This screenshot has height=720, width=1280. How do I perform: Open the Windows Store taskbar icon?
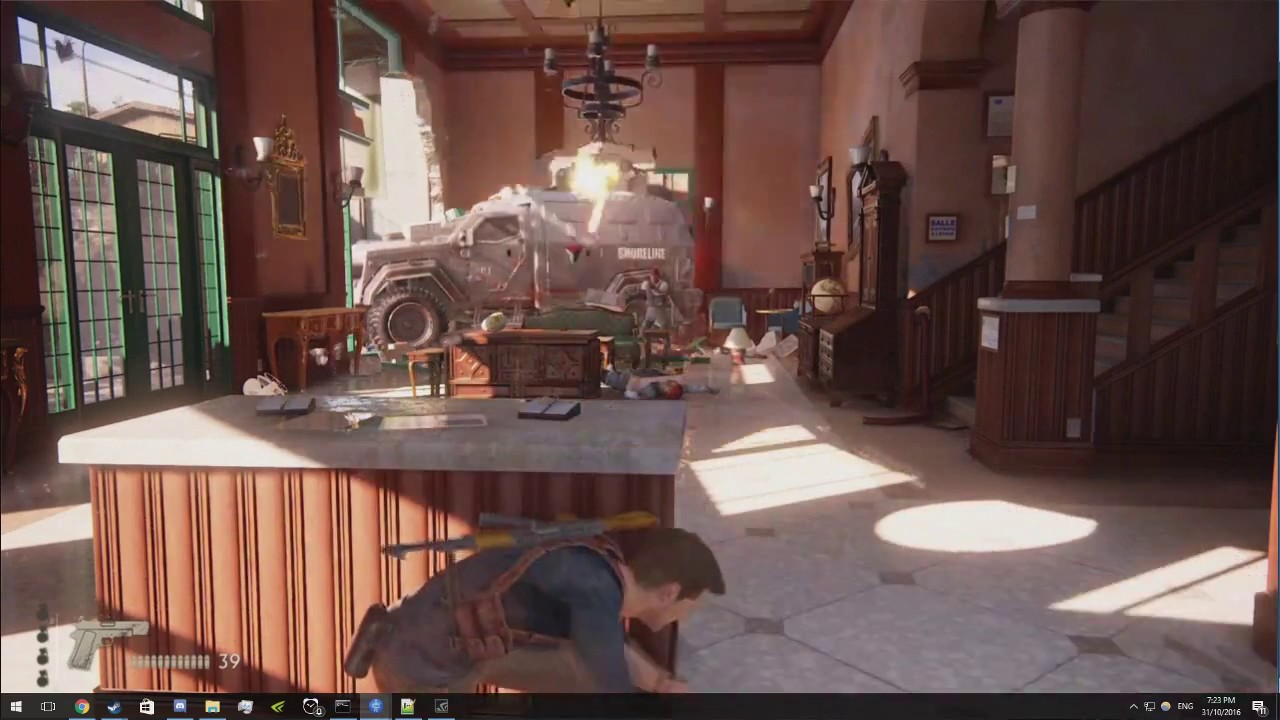(x=147, y=706)
